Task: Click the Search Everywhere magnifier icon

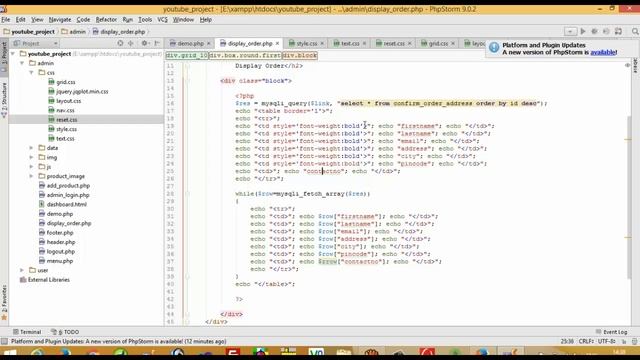Action: click(x=635, y=31)
